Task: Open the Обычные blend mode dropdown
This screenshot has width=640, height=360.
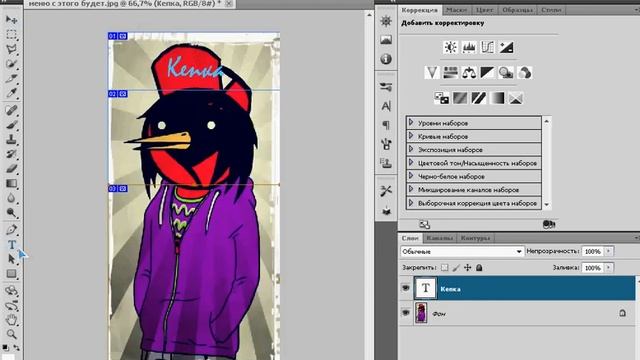Action: coord(462,251)
